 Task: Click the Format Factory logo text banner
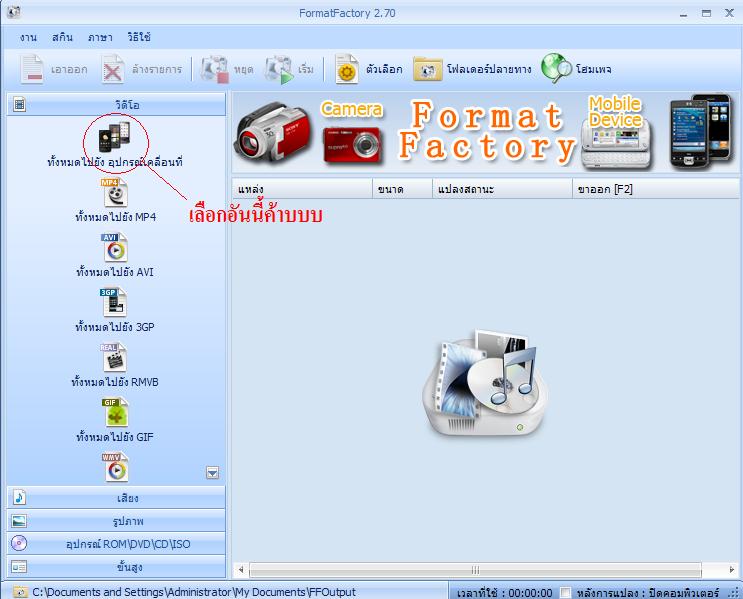487,132
